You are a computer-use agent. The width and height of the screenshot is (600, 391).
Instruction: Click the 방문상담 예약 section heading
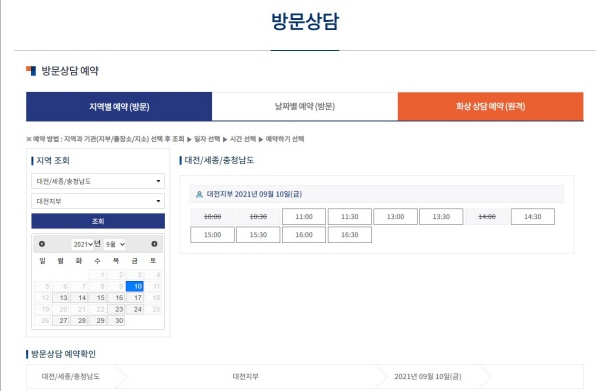coord(70,71)
